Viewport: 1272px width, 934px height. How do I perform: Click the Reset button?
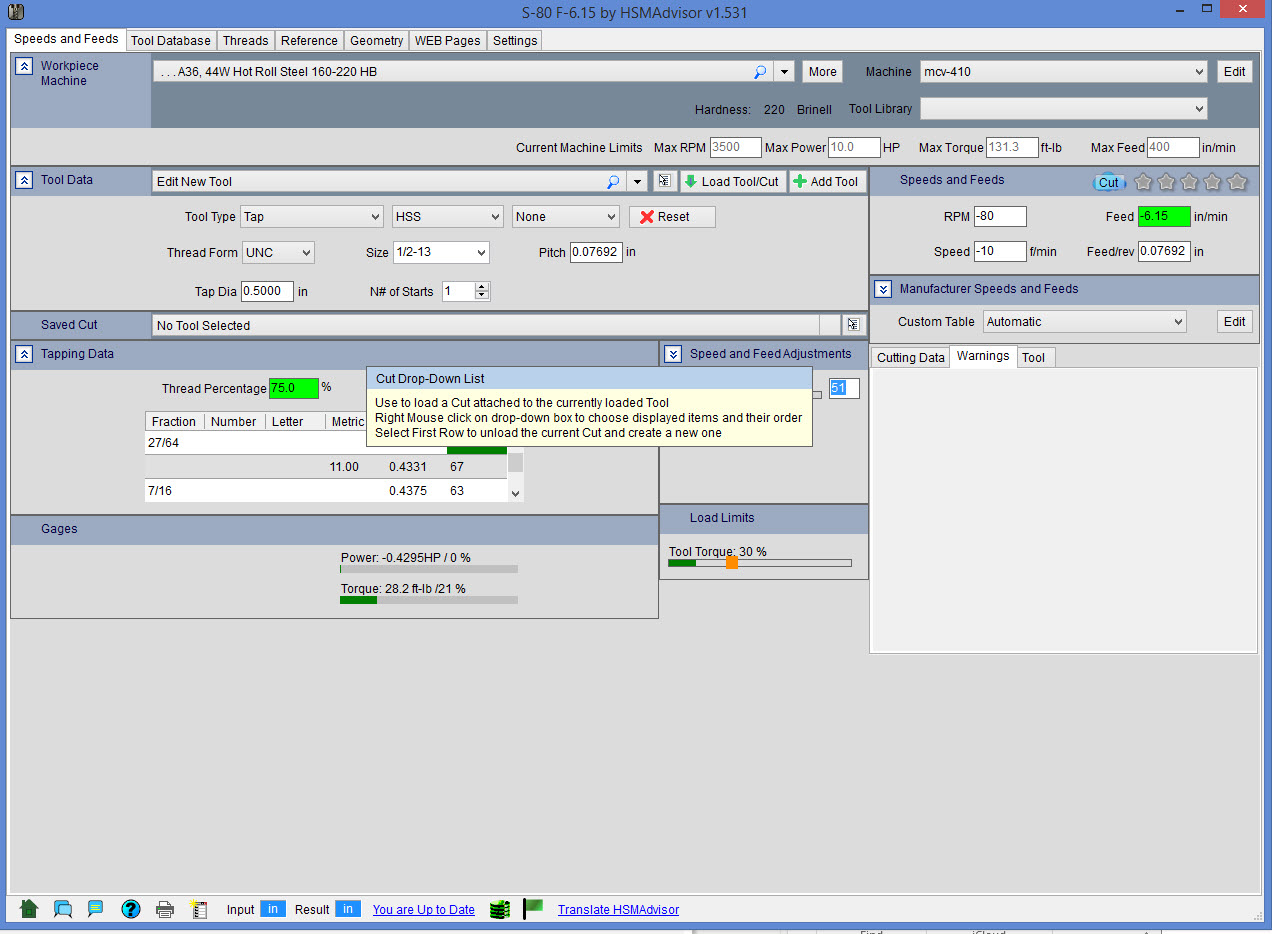[672, 217]
